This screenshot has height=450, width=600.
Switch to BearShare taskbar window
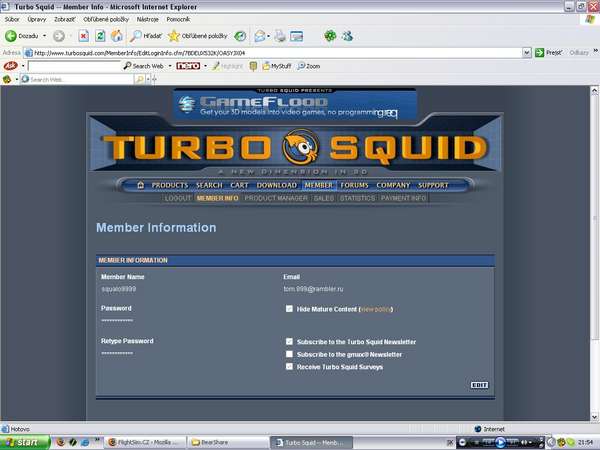coord(228,443)
